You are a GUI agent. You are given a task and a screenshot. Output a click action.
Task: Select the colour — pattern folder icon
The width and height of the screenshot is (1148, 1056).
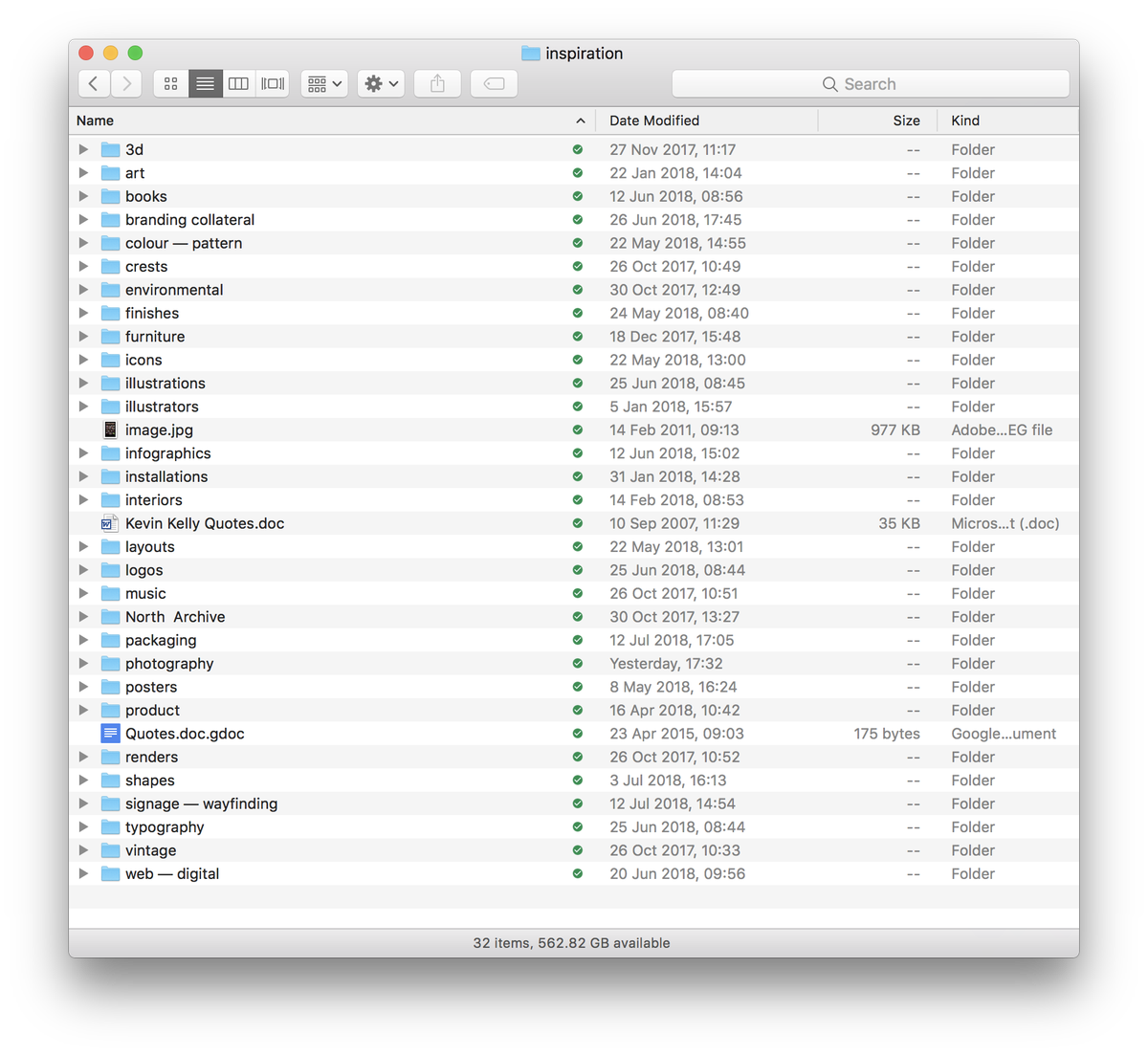110,243
